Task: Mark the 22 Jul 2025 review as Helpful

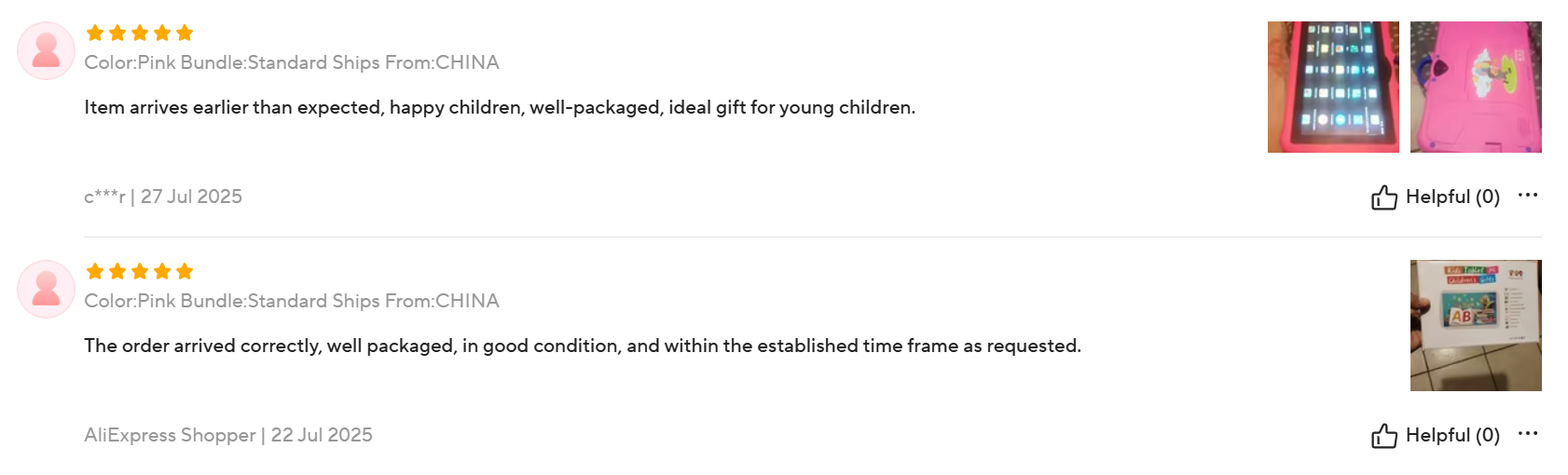Action: (x=1436, y=435)
